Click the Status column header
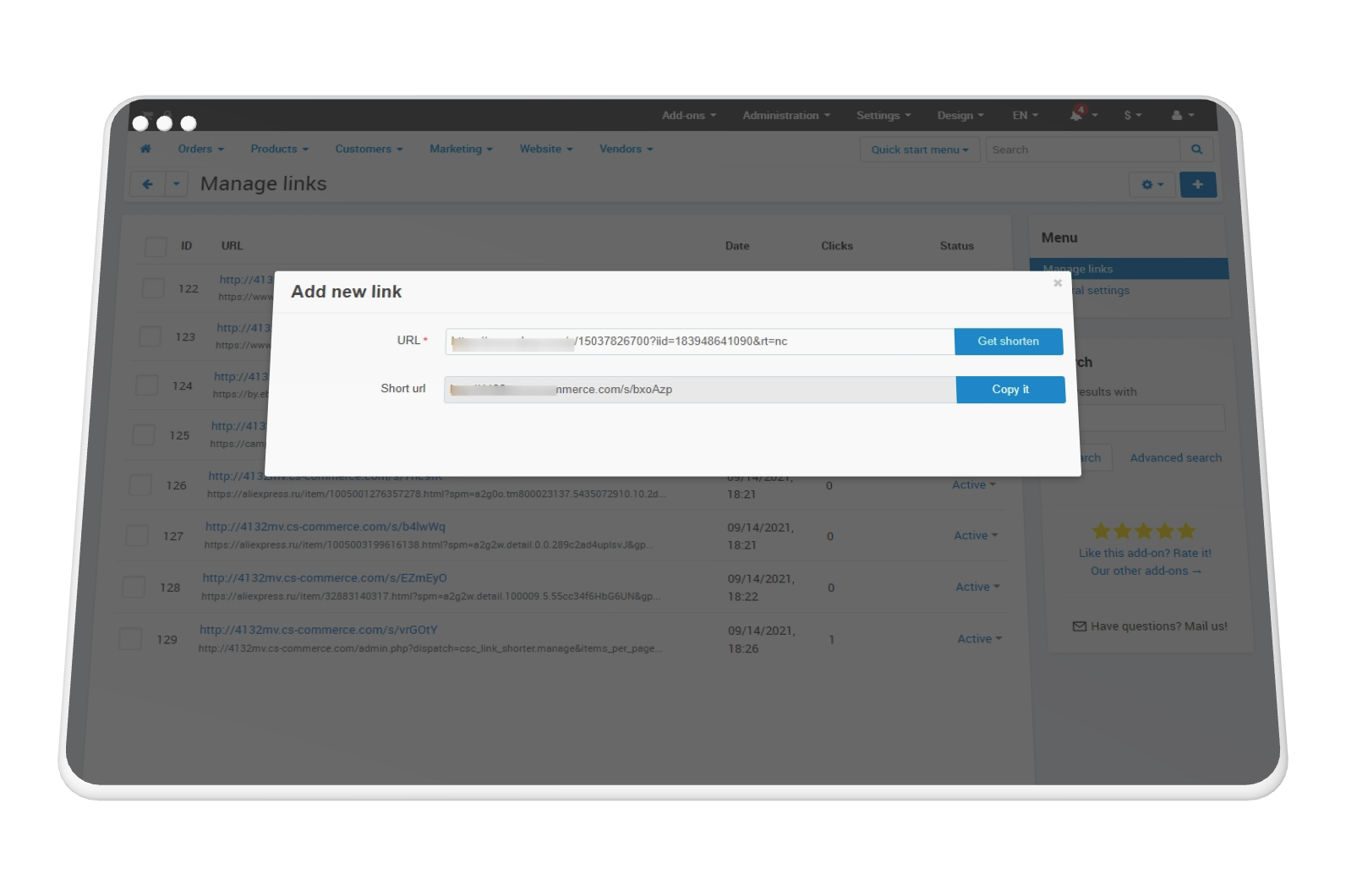This screenshot has height=896, width=1346. (x=957, y=246)
